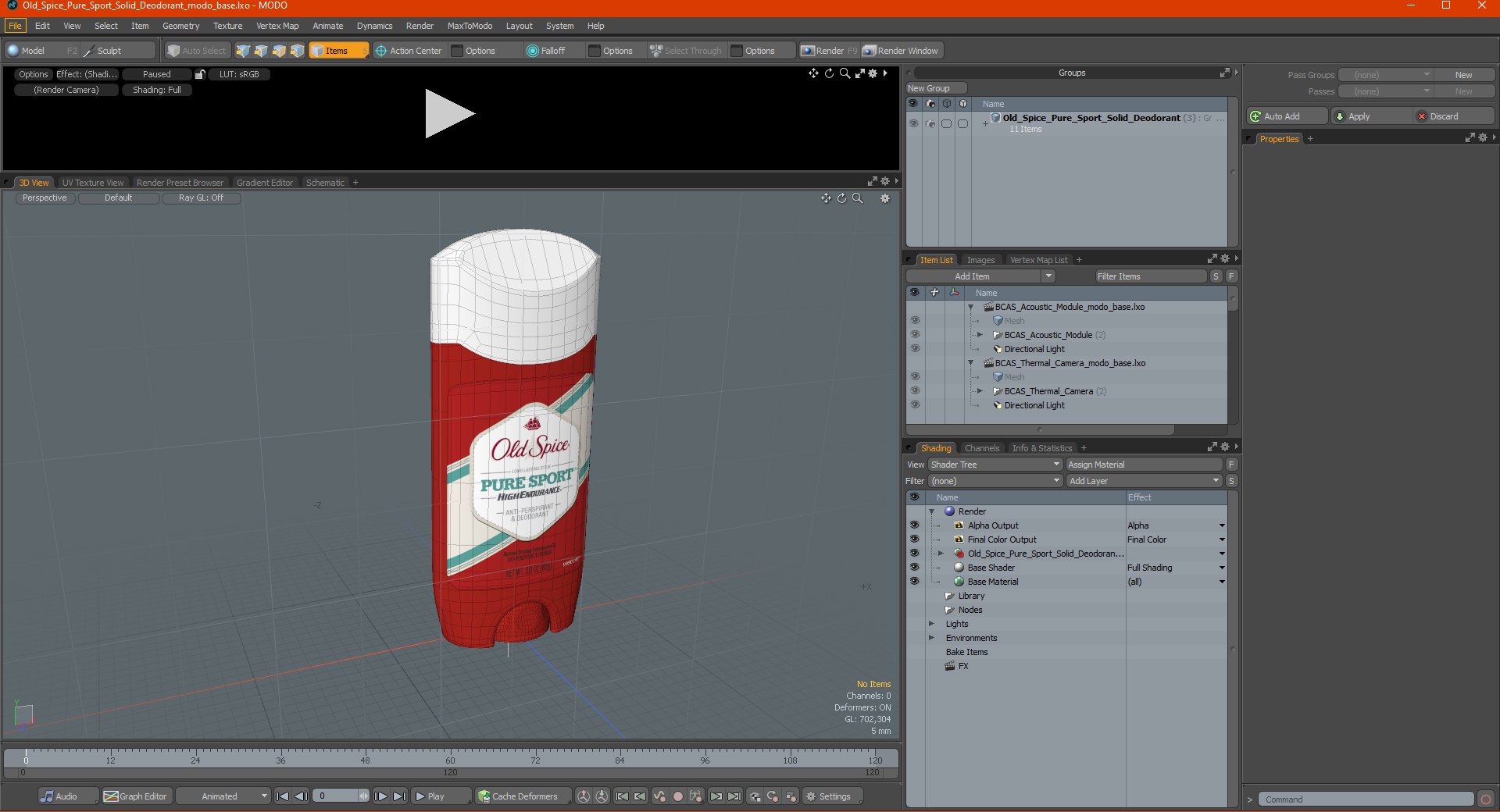This screenshot has height=812, width=1500.
Task: Click the Command input field
Action: click(1366, 800)
